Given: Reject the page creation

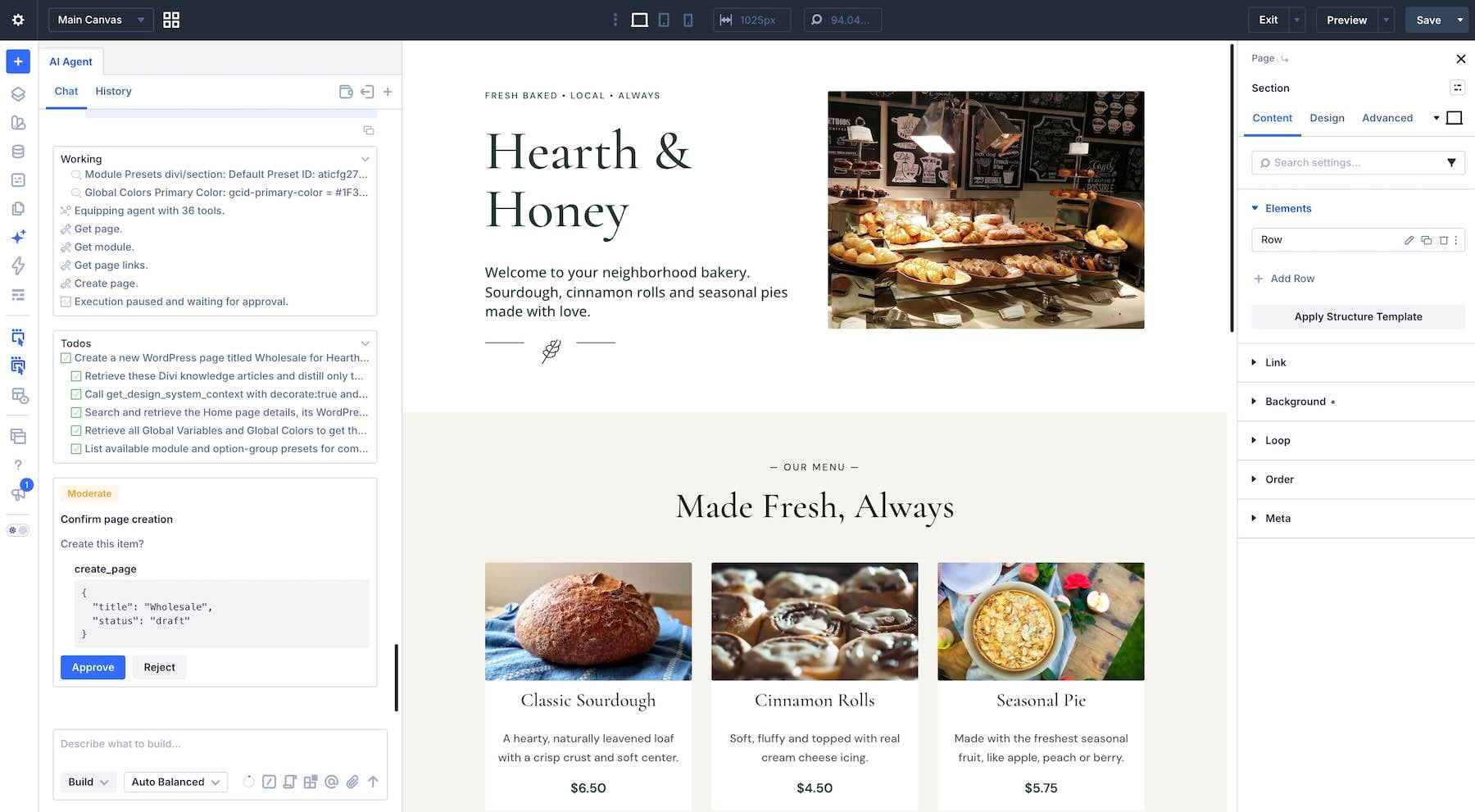Looking at the screenshot, I should tap(159, 667).
